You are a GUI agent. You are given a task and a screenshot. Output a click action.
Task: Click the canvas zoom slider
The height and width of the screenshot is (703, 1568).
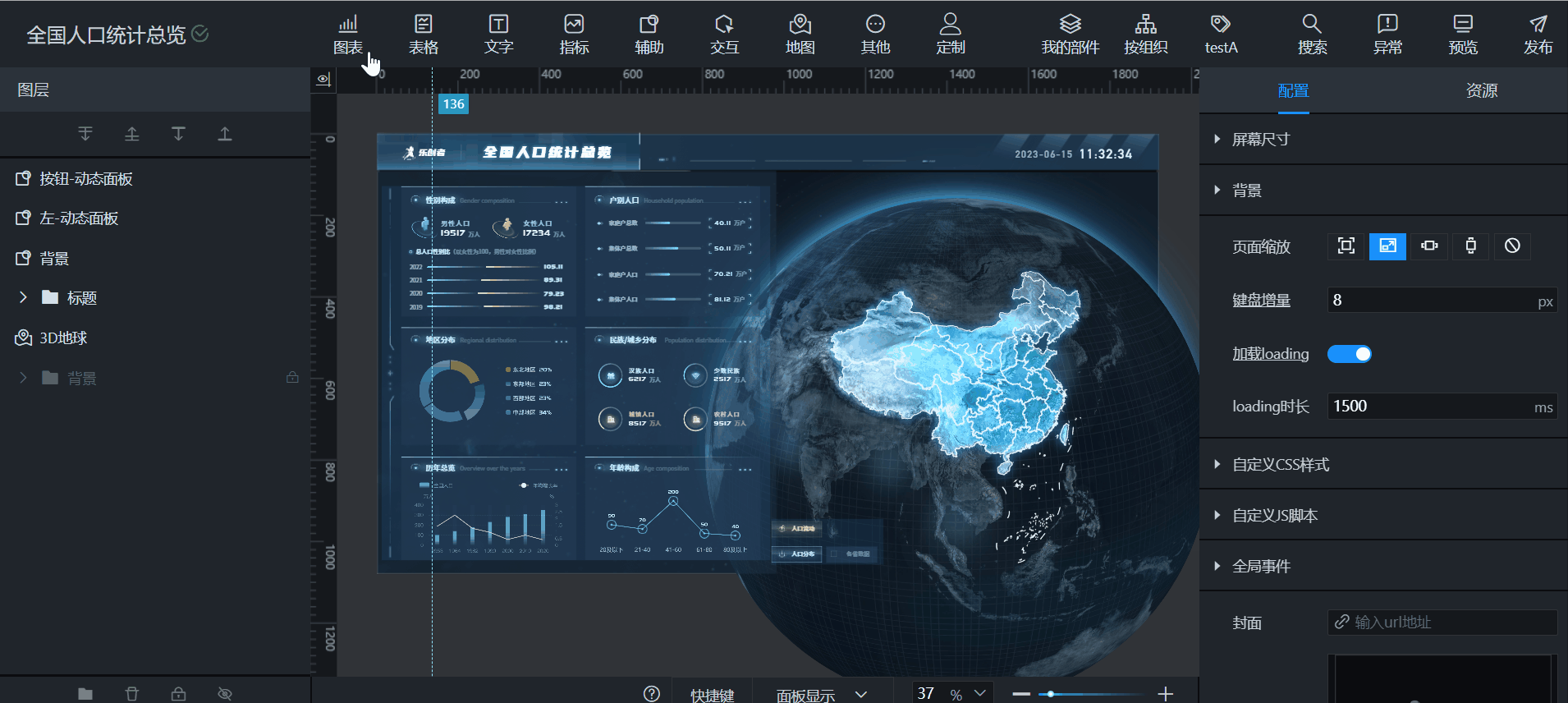coord(1092,694)
